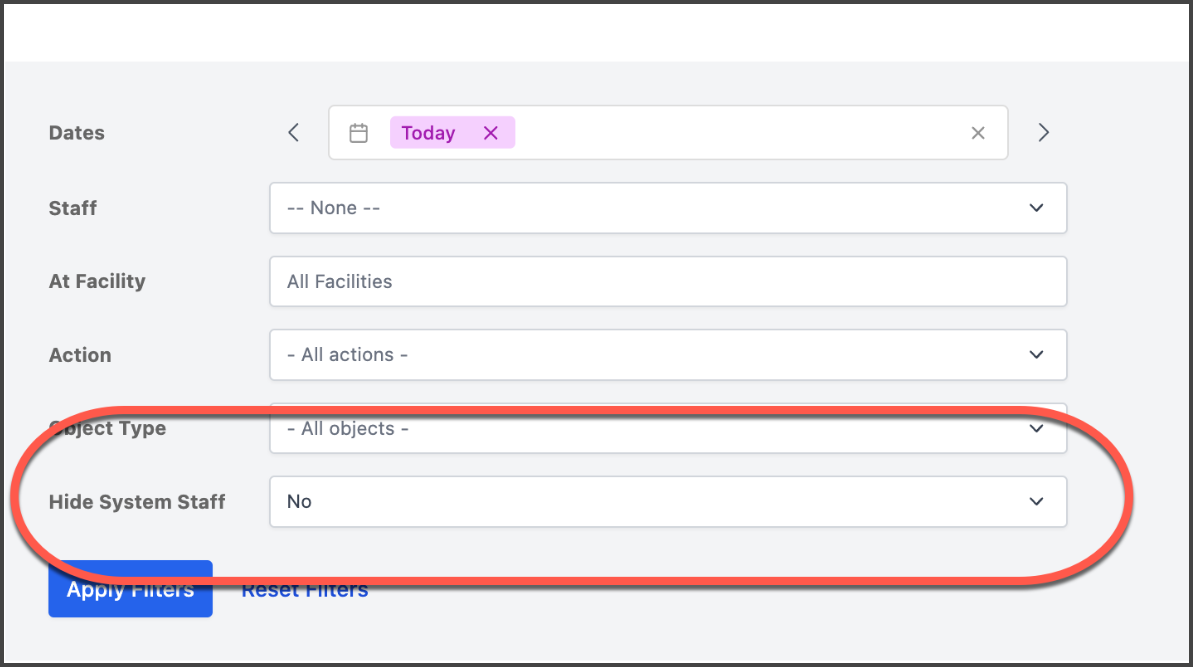Clear all dates with the gray X

978,133
